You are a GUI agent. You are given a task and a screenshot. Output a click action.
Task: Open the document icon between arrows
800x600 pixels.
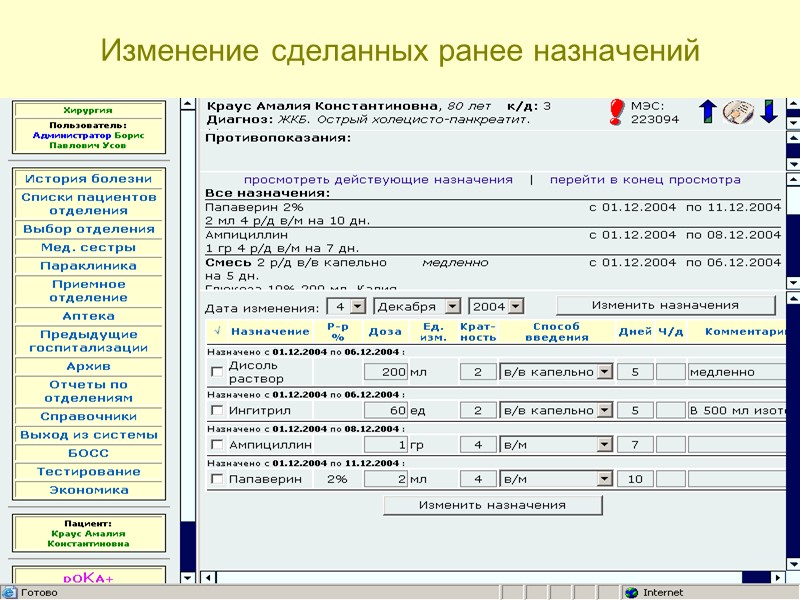click(x=738, y=112)
